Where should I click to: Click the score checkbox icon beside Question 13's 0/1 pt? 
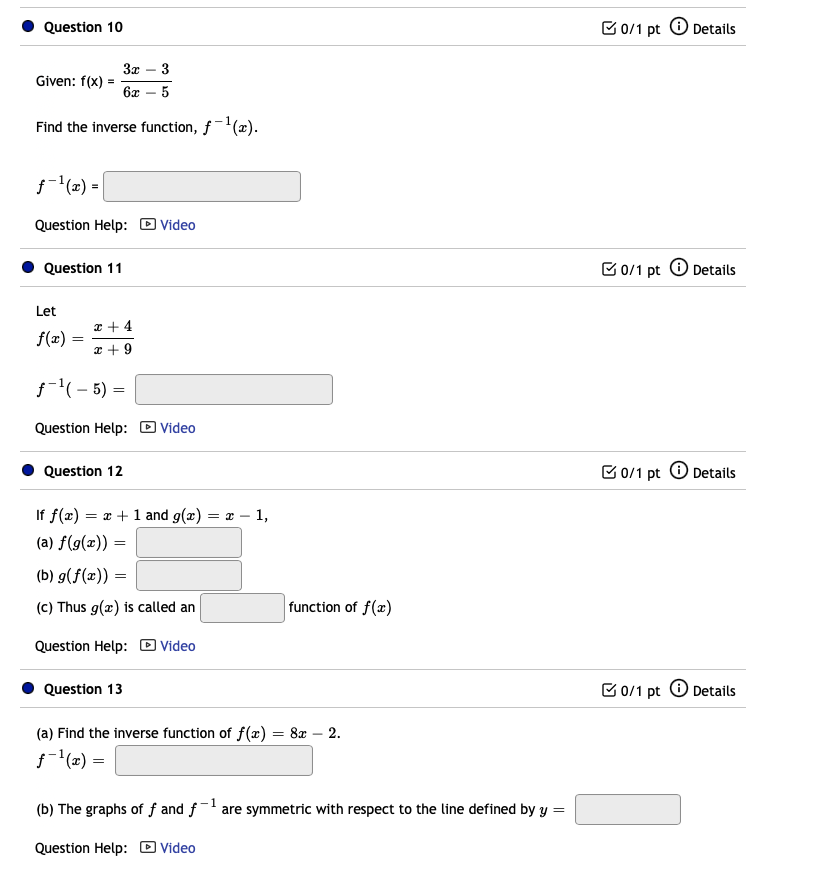609,690
